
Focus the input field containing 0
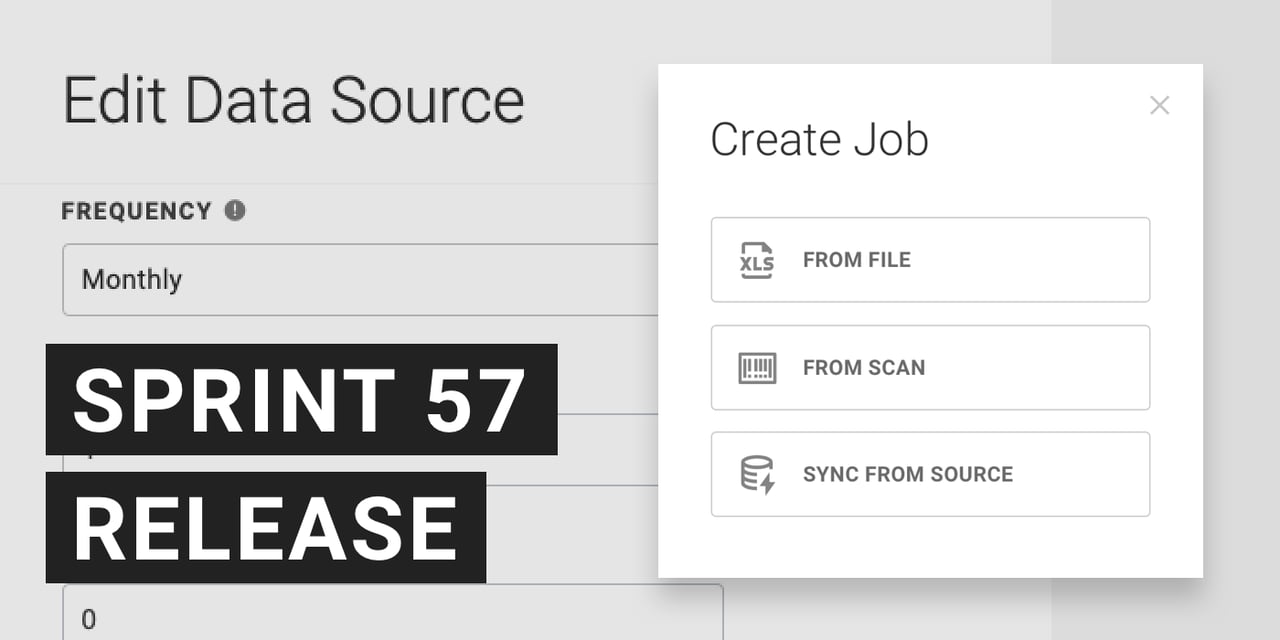392,615
